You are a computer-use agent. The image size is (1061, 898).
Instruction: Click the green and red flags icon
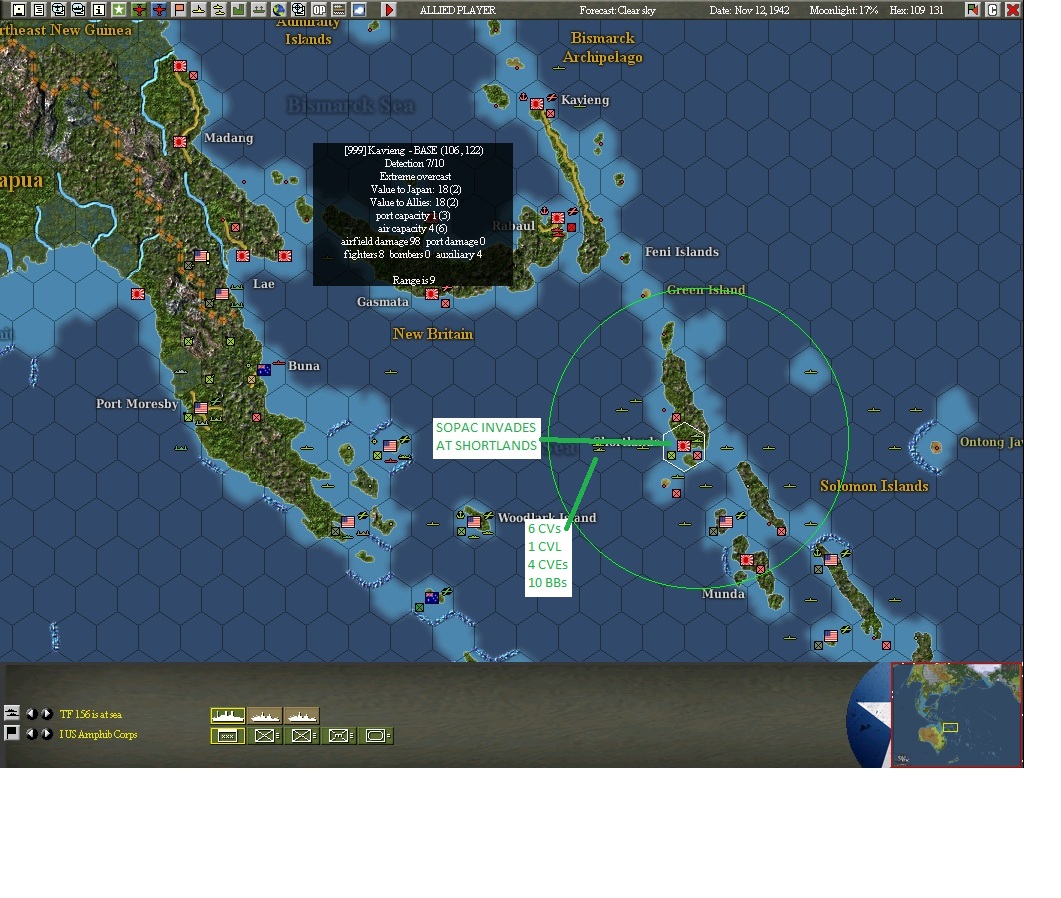(x=972, y=9)
